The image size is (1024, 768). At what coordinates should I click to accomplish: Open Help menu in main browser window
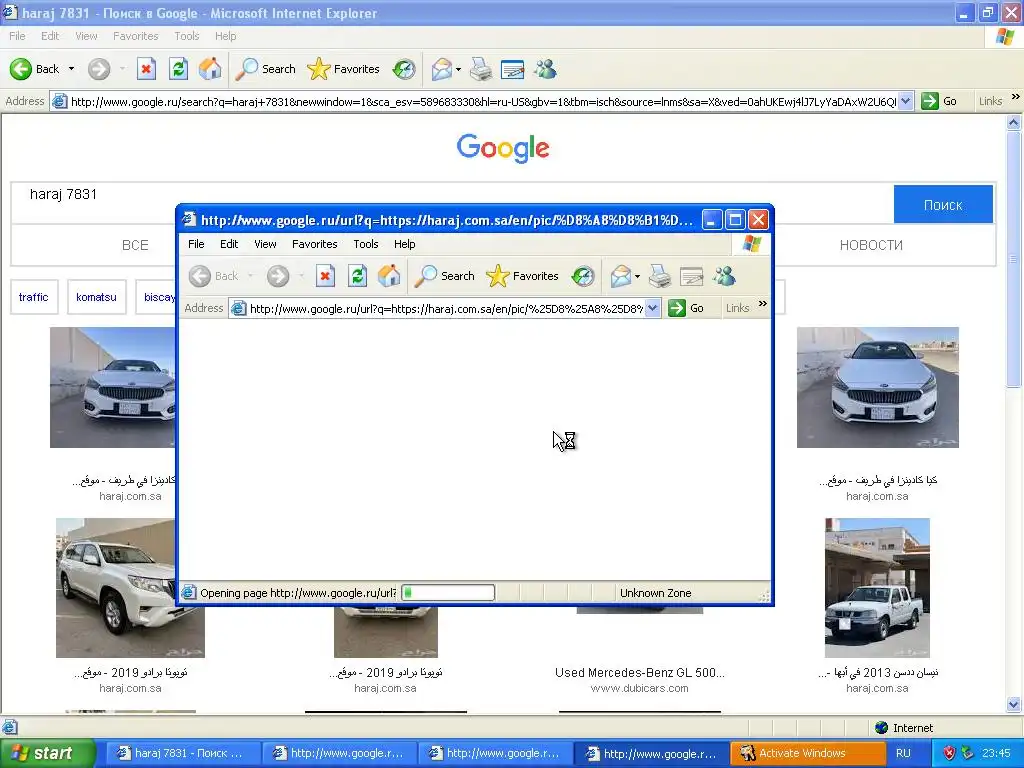pyautogui.click(x=225, y=36)
